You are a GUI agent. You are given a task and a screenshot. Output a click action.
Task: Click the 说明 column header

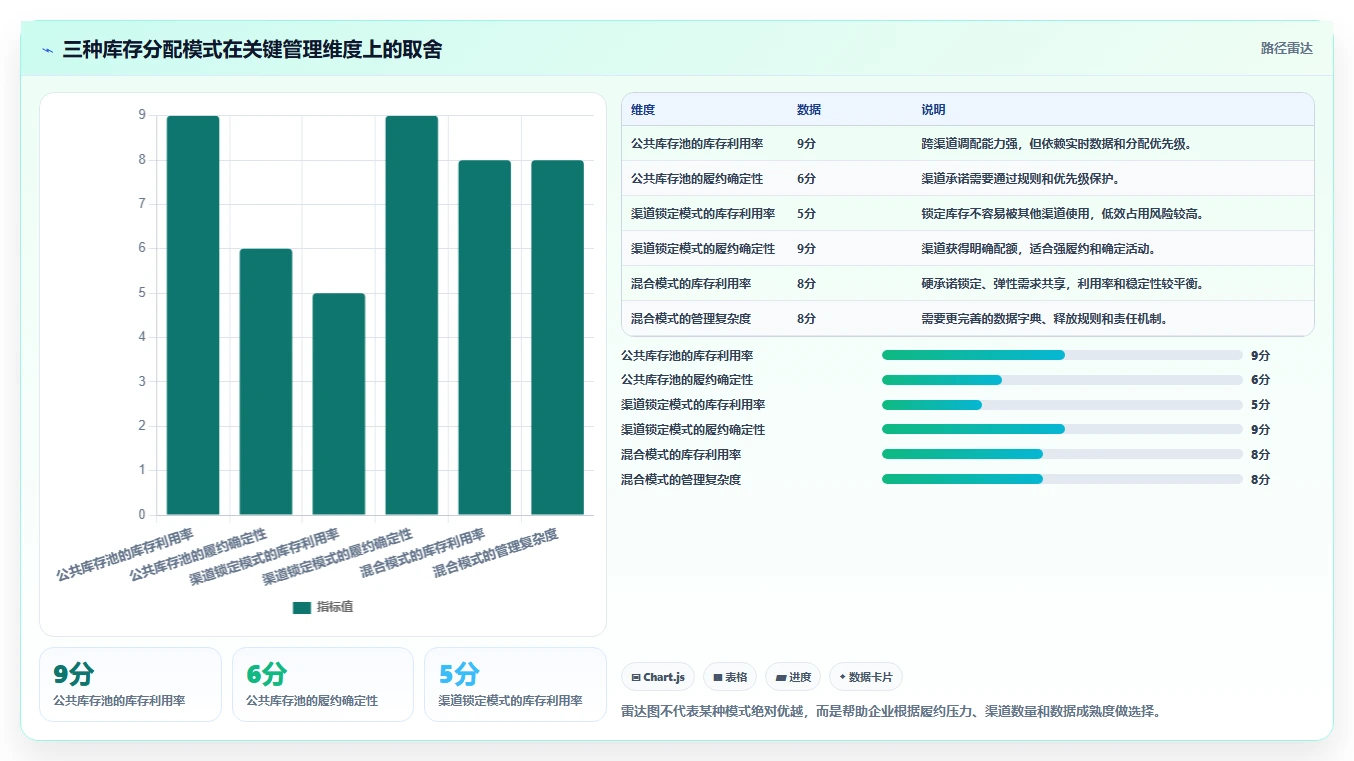[x=933, y=110]
